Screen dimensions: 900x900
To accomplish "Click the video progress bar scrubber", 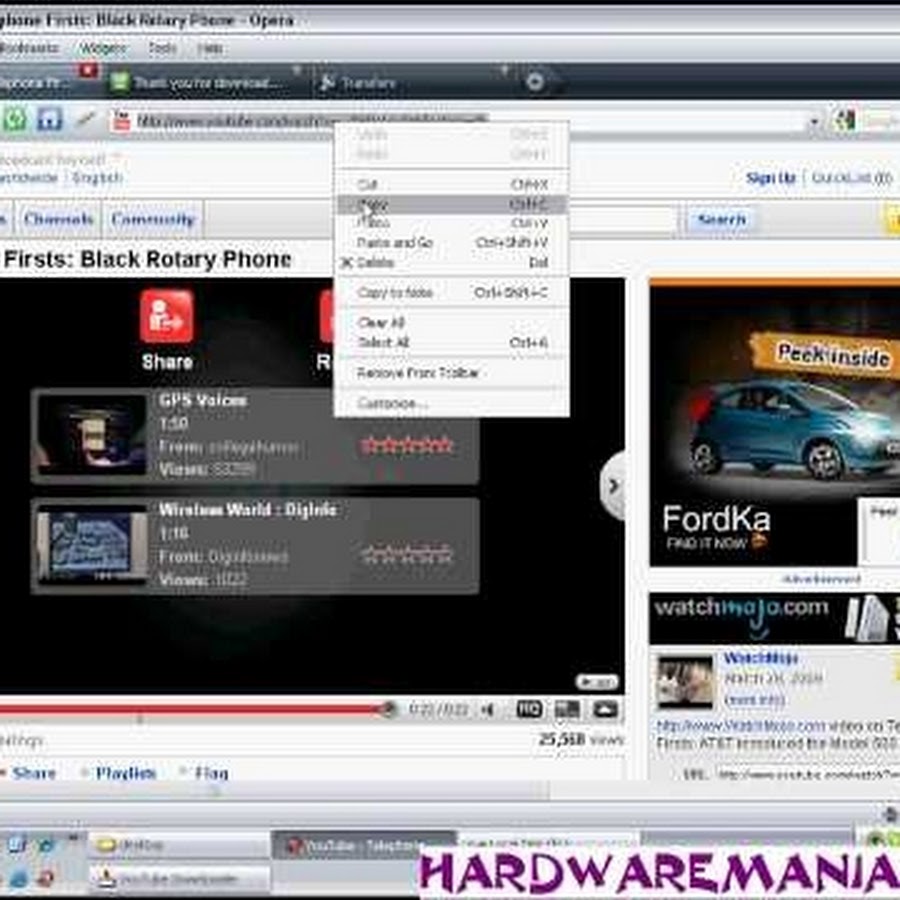I will [x=388, y=709].
